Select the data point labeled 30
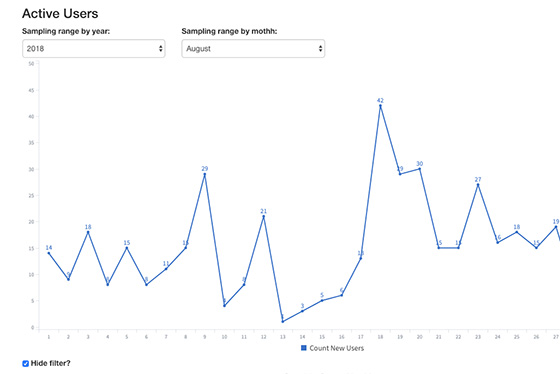The width and height of the screenshot is (560, 374). point(420,169)
